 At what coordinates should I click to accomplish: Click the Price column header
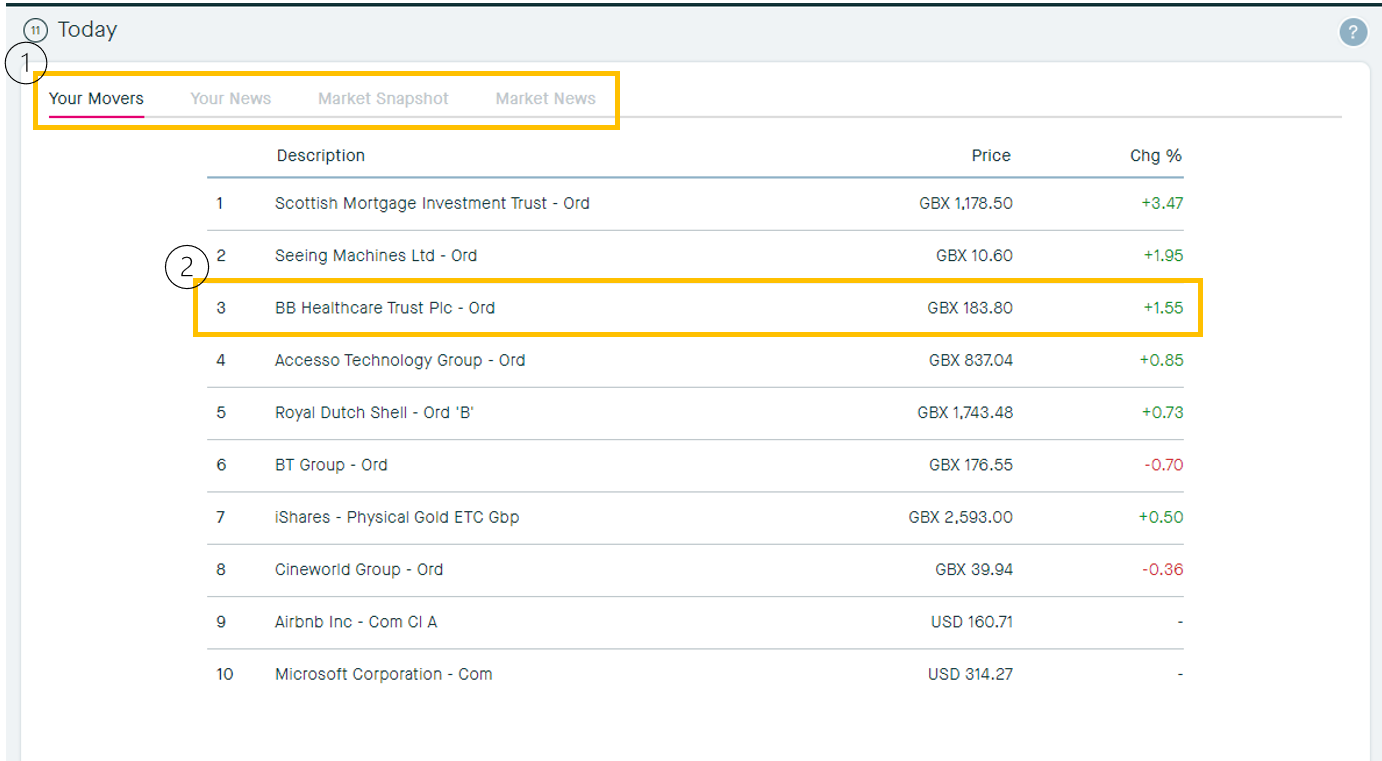990,155
